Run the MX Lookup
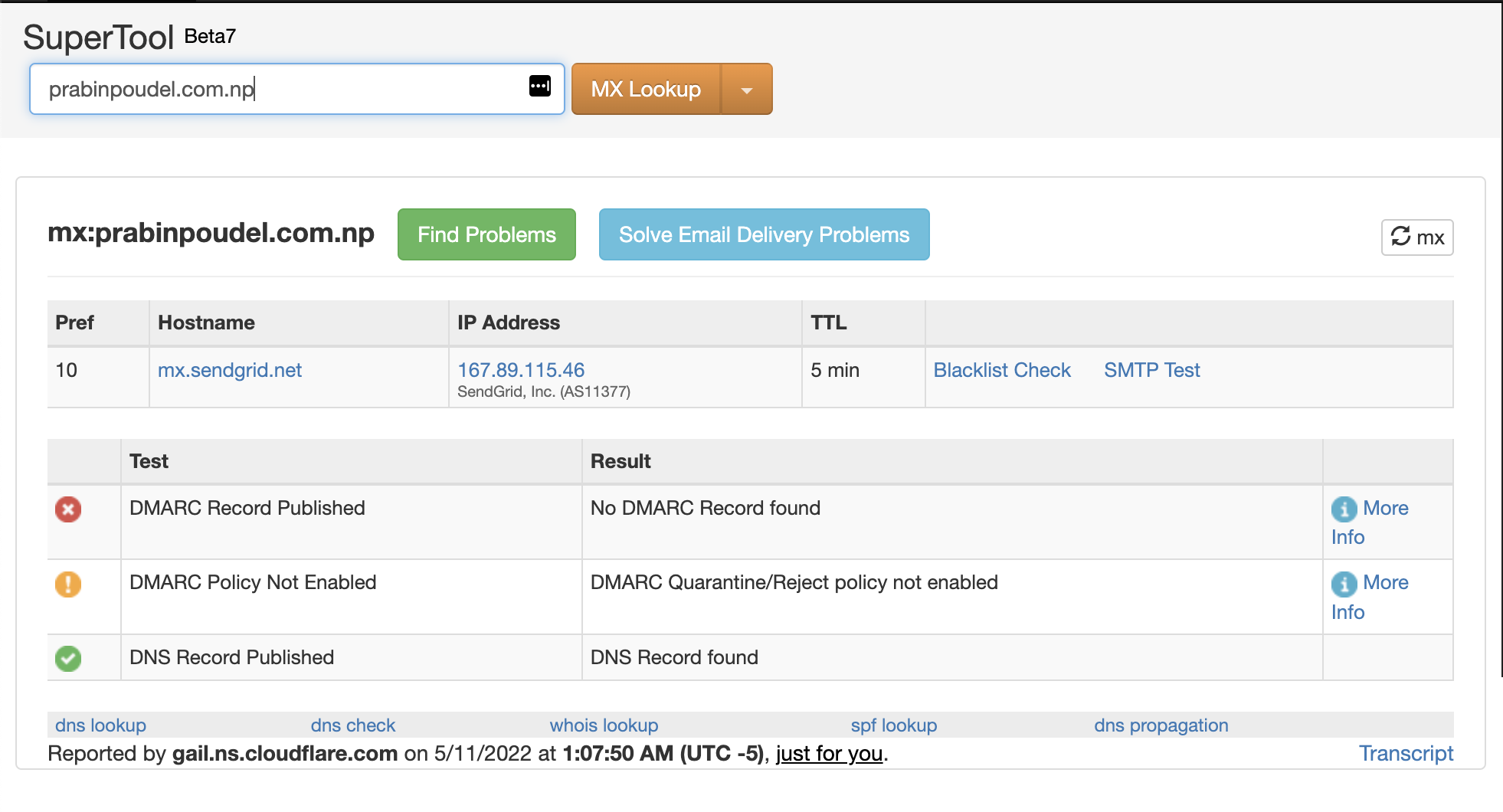1503x812 pixels. click(645, 88)
